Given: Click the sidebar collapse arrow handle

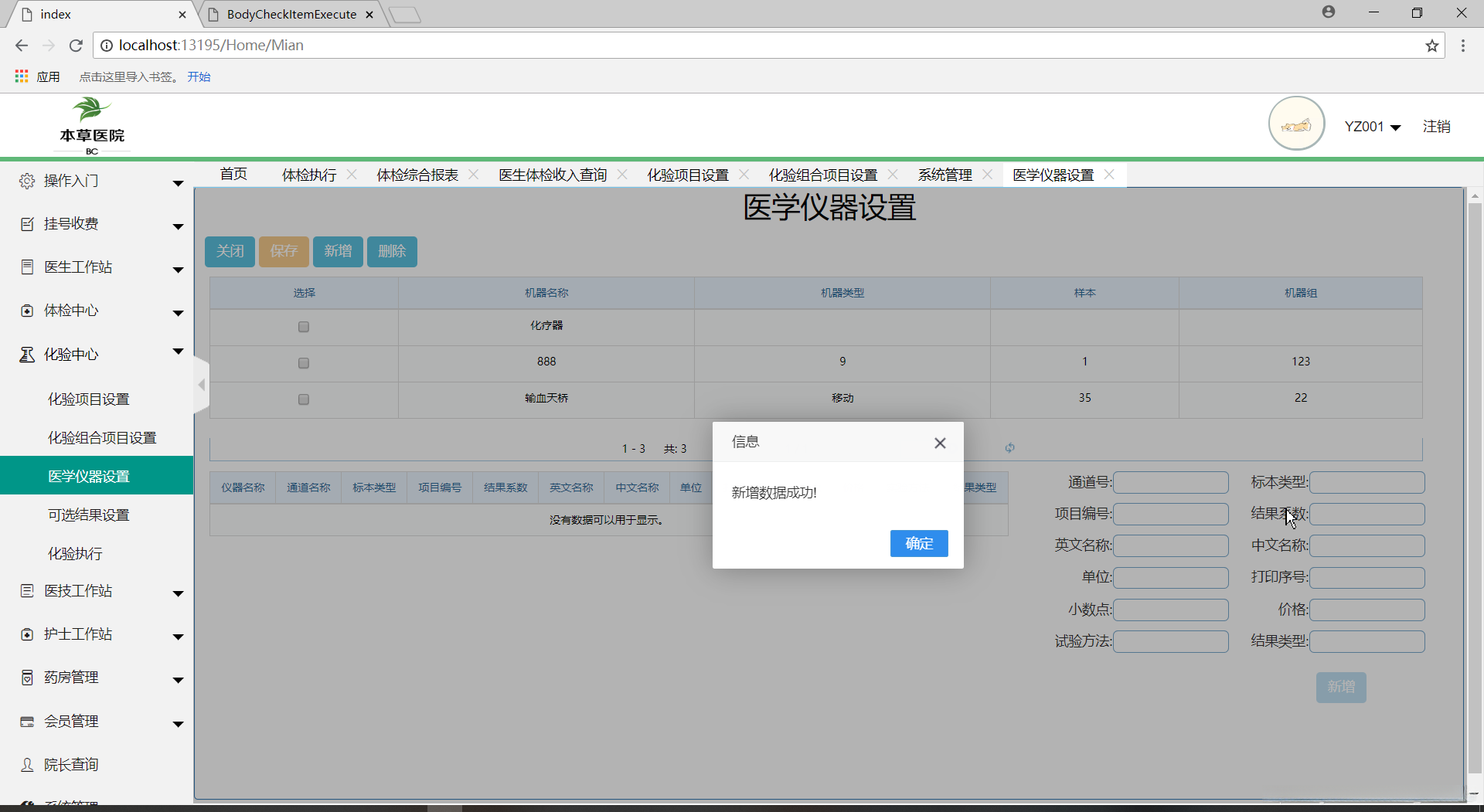Looking at the screenshot, I should click(202, 385).
